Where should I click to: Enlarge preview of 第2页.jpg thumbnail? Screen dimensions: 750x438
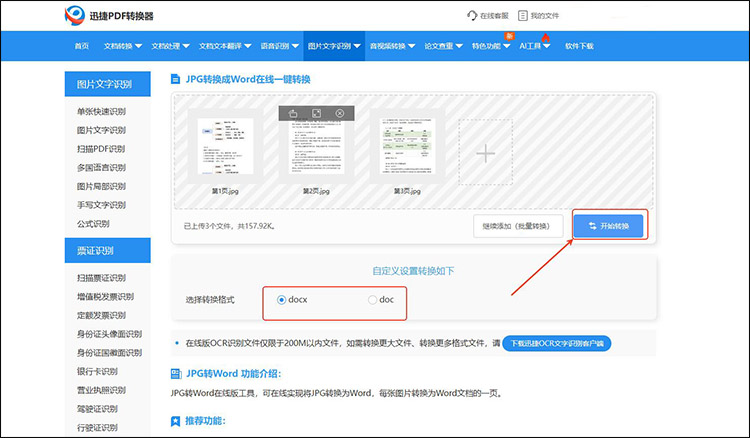pos(316,114)
